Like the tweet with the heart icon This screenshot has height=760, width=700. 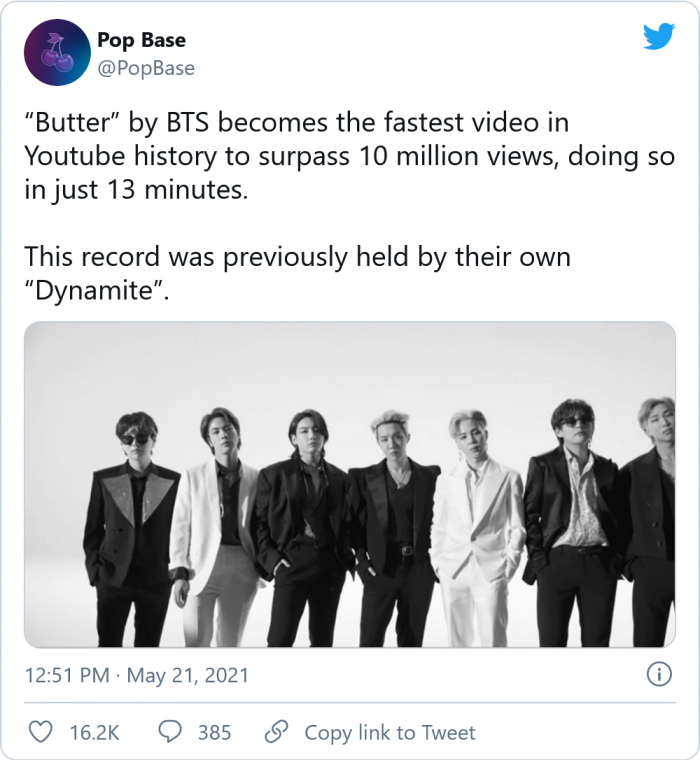point(41,732)
